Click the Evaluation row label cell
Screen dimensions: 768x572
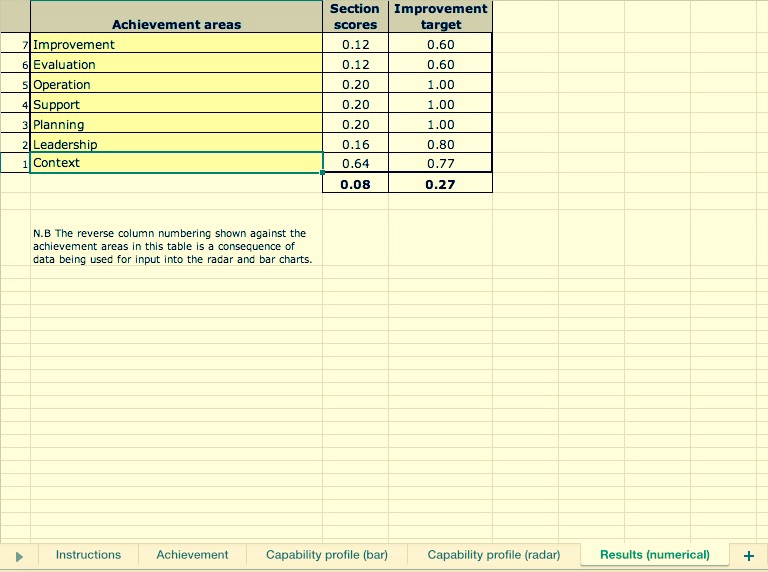(176, 64)
